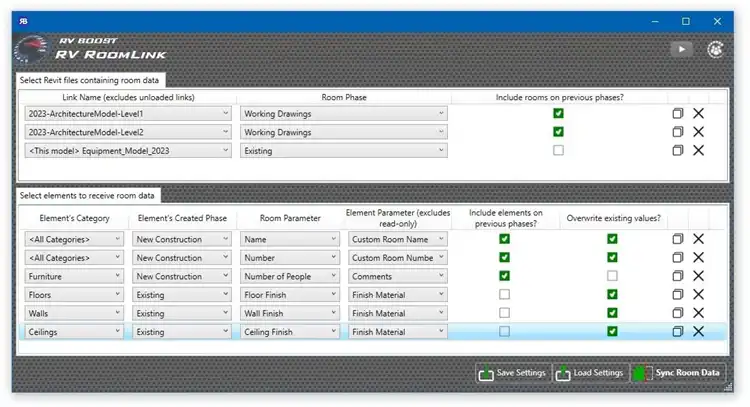Click the Element's Created Phase column header

(x=182, y=218)
